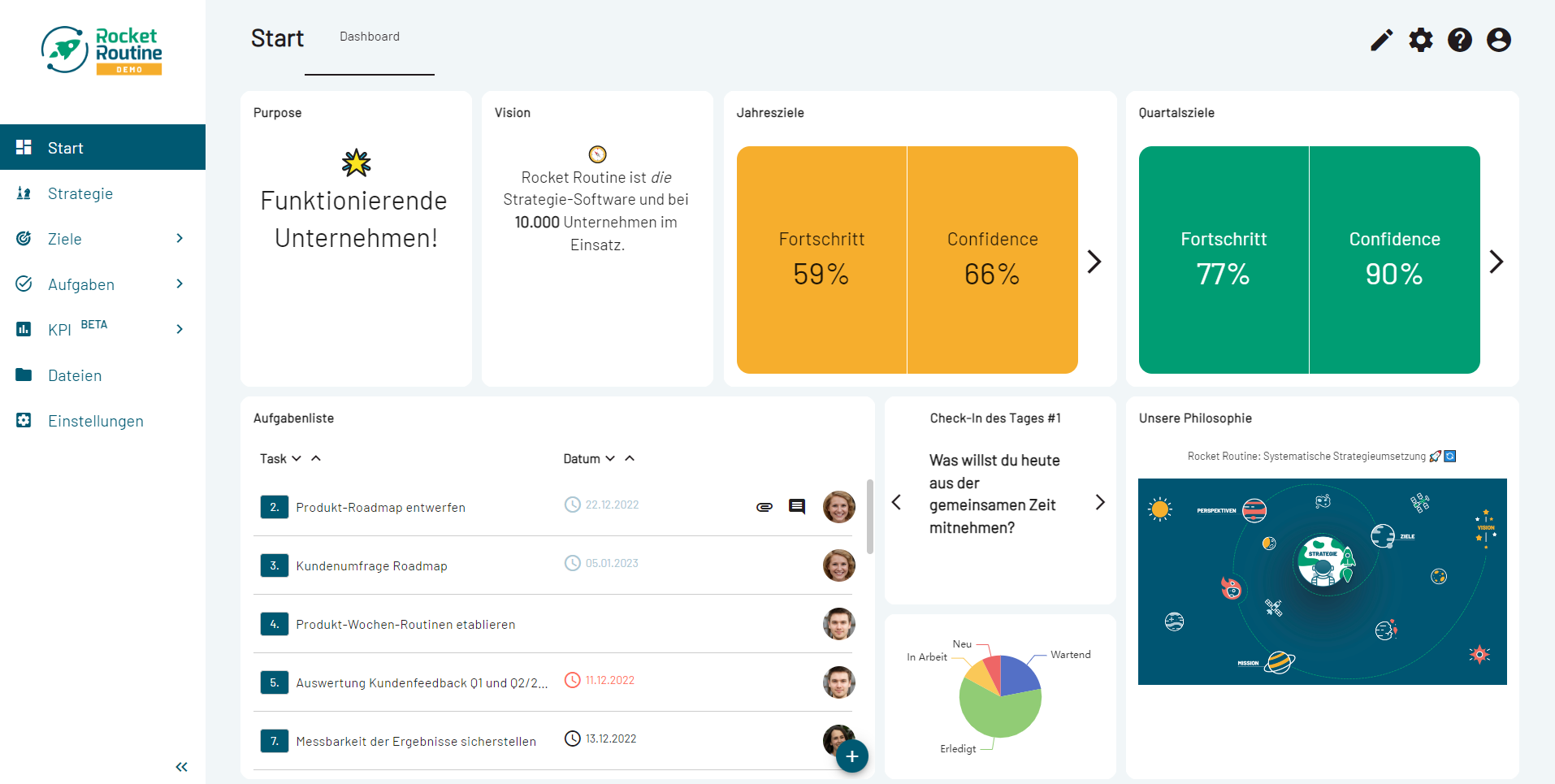Open task Produkt-Wochen-Routinen etablieren
The image size is (1555, 784).
click(x=405, y=625)
